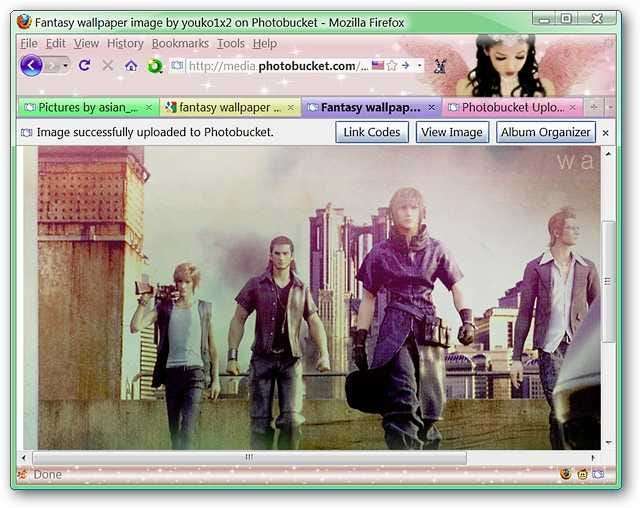
Task: Click the Fantasy wallpaper image
Action: 319,298
